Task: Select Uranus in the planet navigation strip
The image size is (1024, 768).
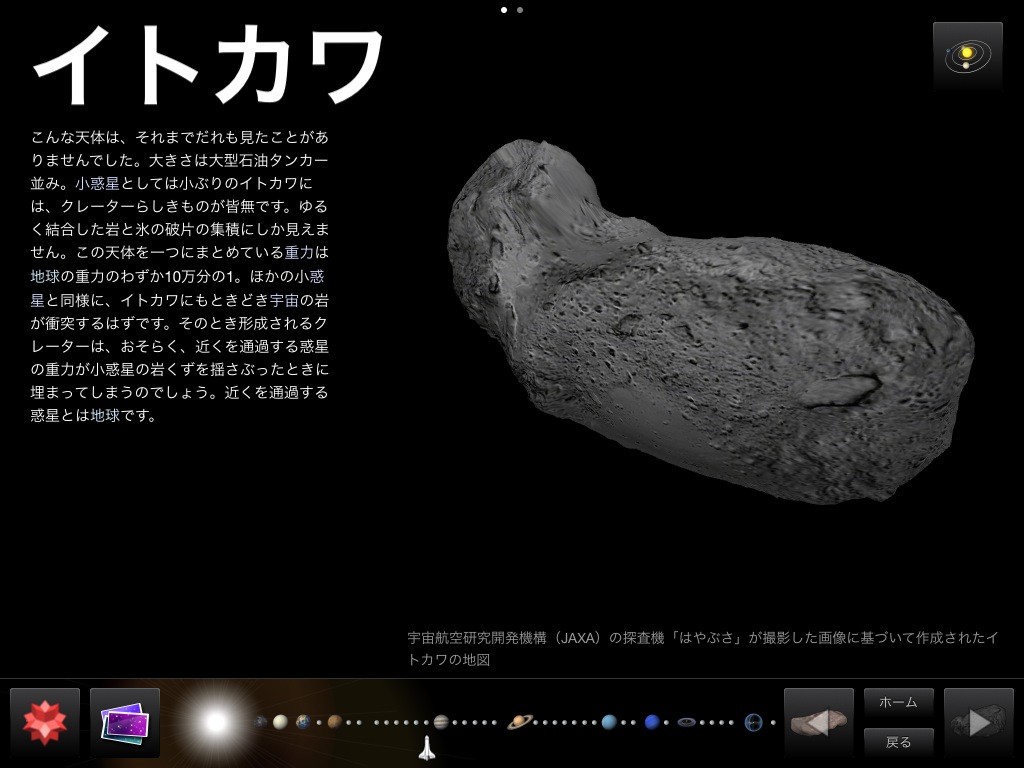Action: tap(608, 721)
